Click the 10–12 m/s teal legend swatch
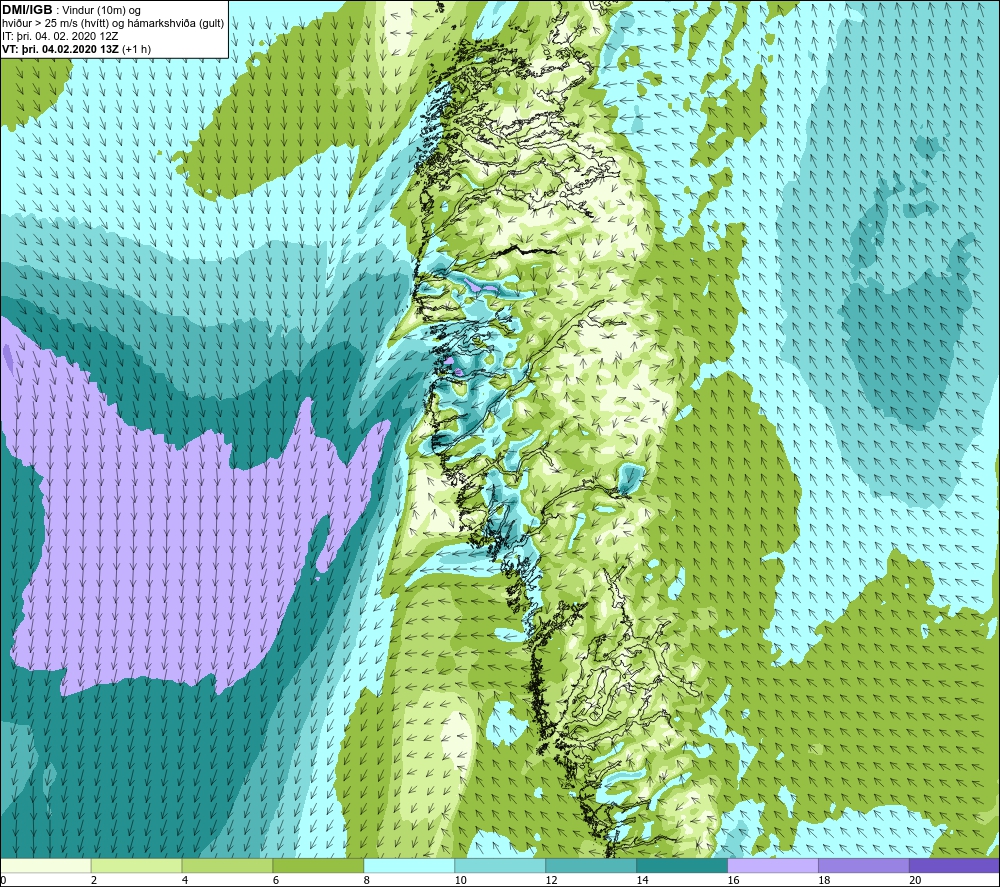1000x887 pixels. tap(500, 866)
